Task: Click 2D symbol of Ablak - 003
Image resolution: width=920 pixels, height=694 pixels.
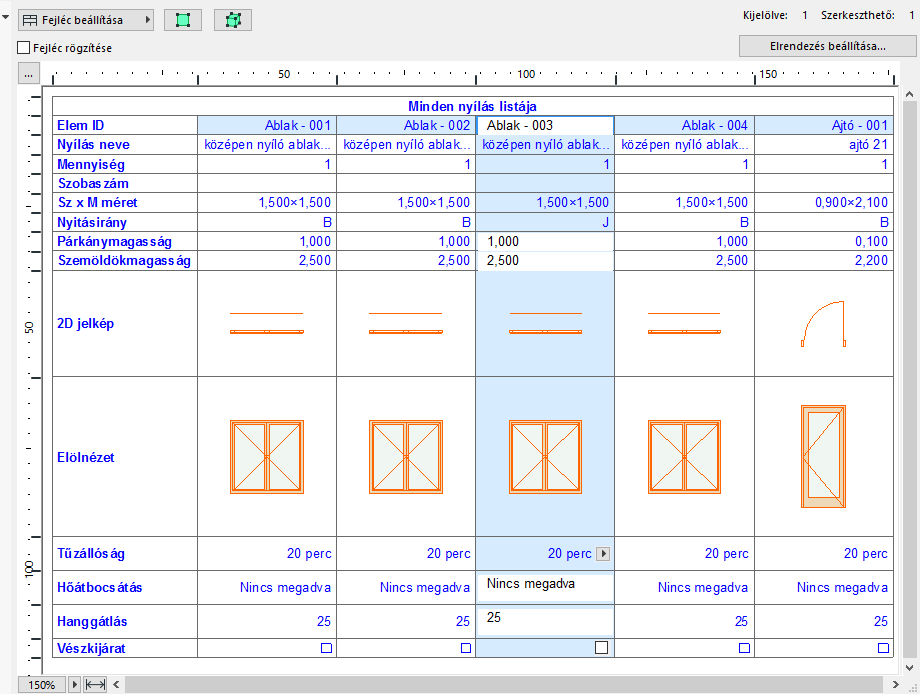Action: (x=546, y=323)
